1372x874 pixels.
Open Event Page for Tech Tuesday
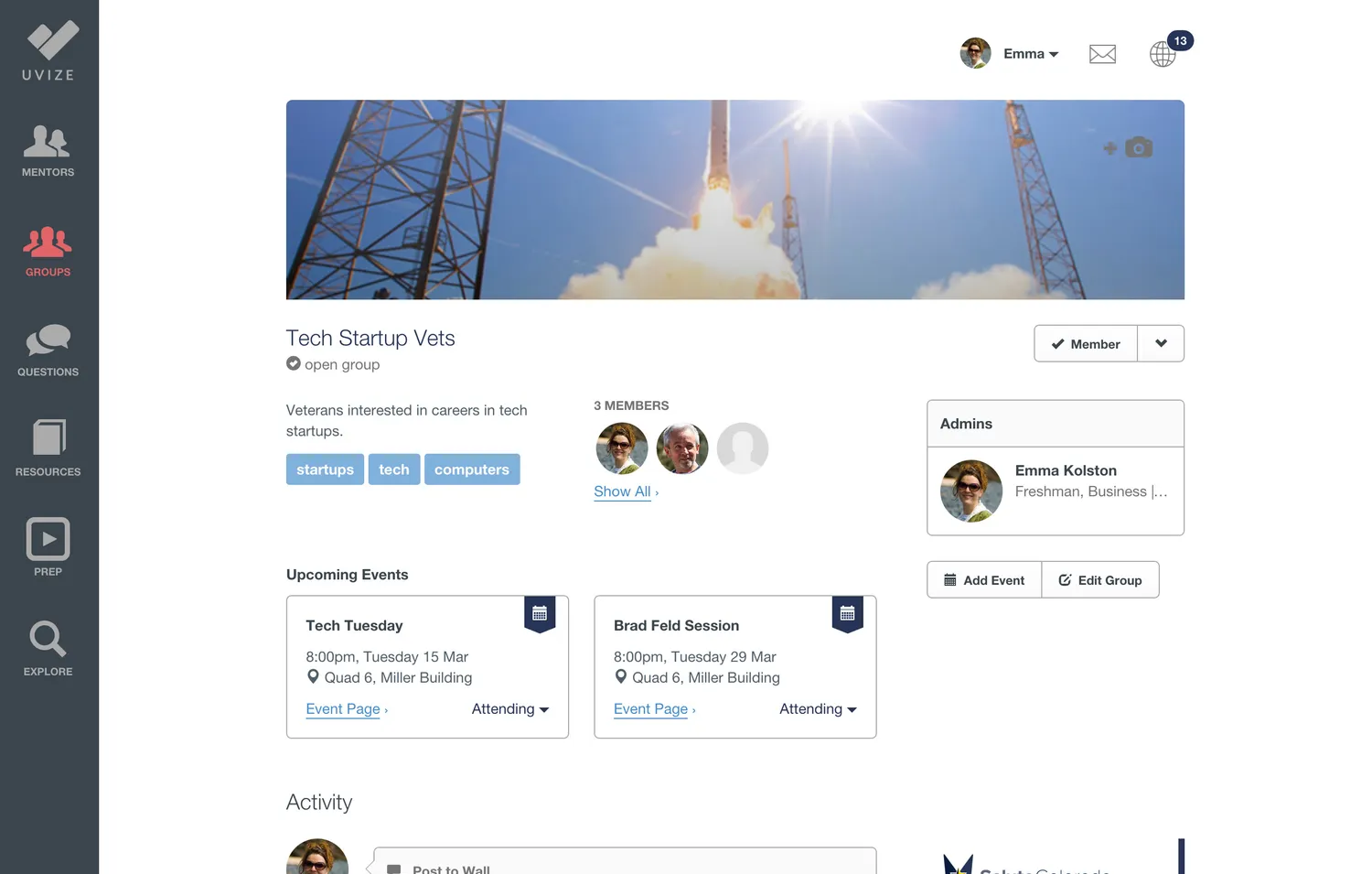[344, 709]
